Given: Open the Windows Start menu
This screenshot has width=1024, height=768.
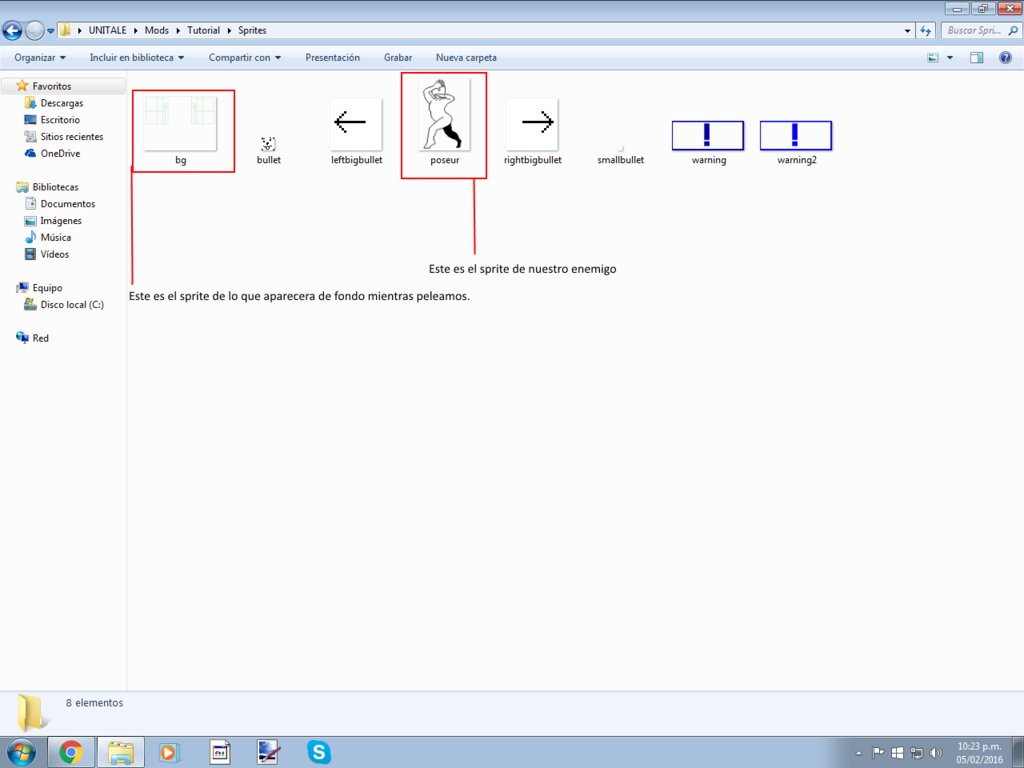Looking at the screenshot, I should [21, 752].
